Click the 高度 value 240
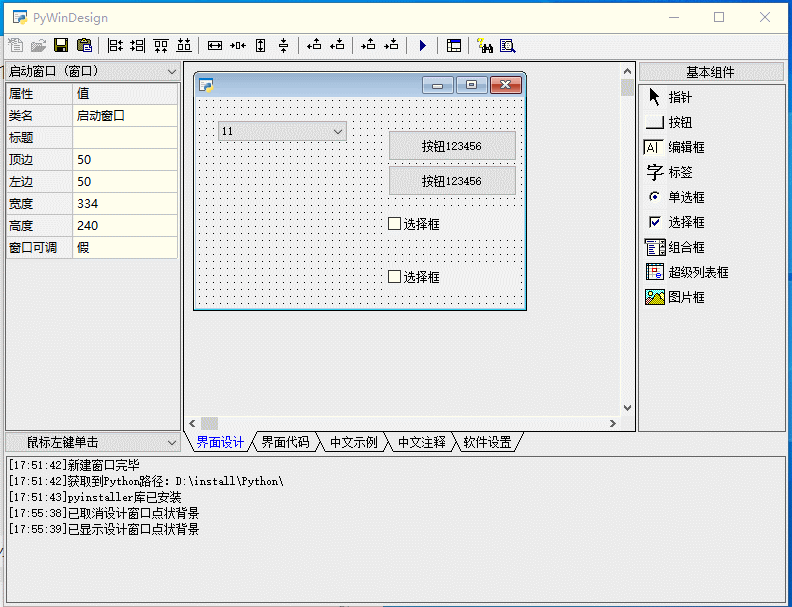 [125, 226]
